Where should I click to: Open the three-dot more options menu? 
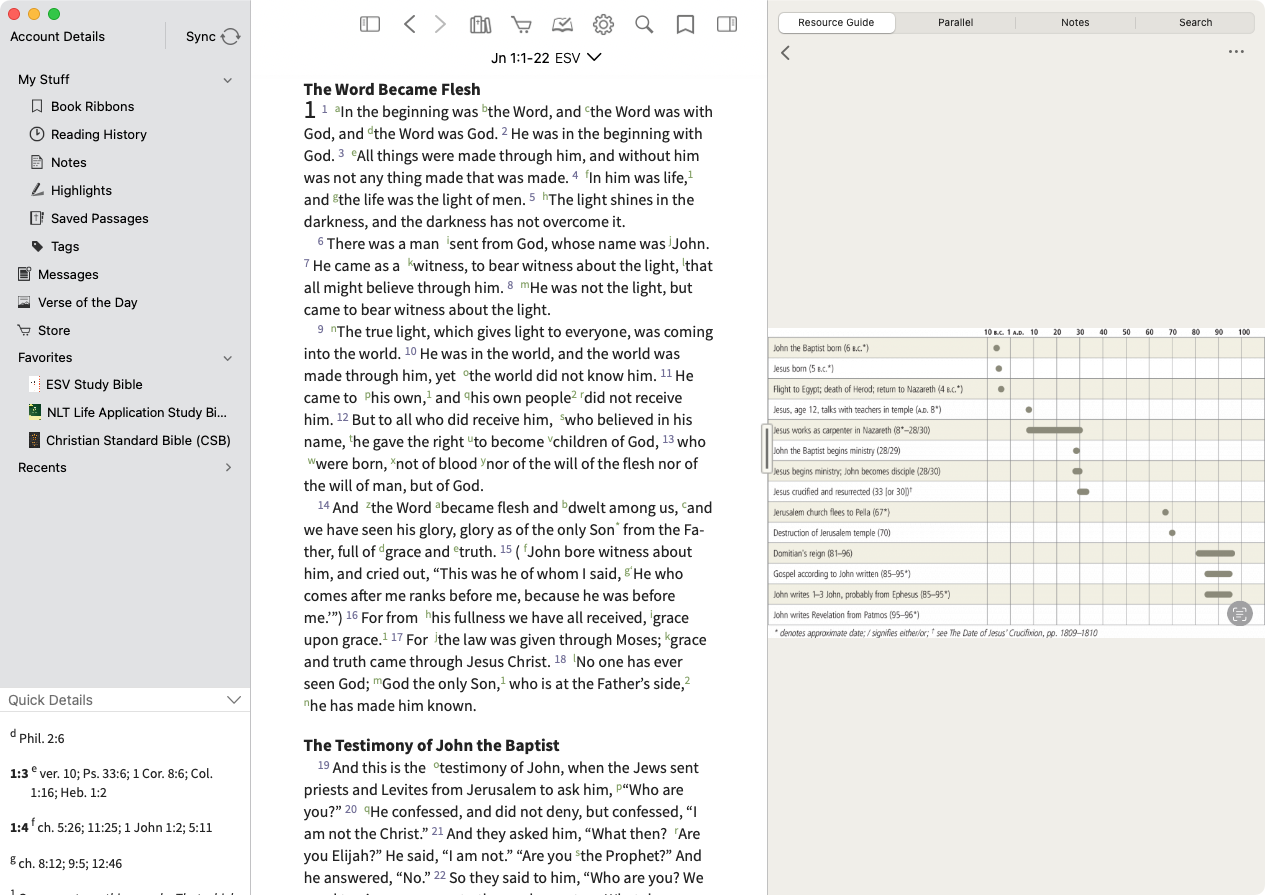(1237, 52)
